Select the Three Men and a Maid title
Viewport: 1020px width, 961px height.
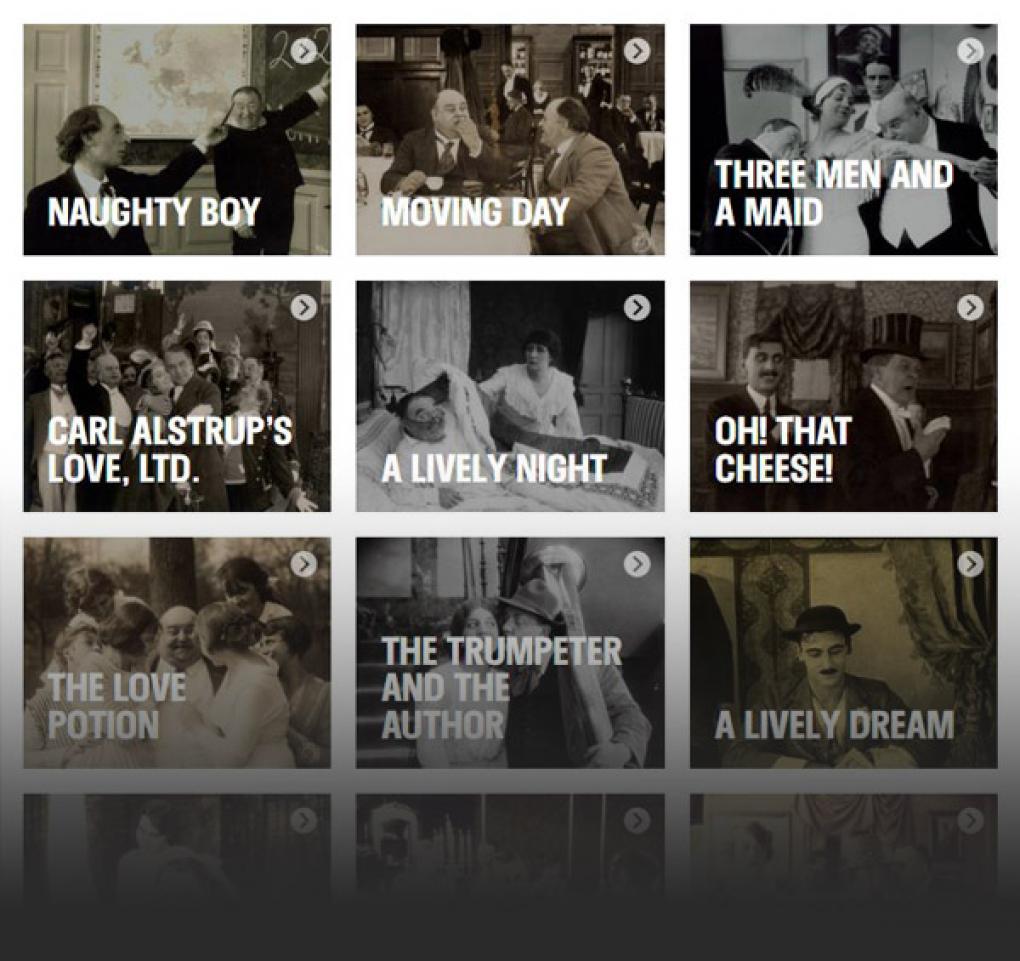pyautogui.click(x=833, y=193)
